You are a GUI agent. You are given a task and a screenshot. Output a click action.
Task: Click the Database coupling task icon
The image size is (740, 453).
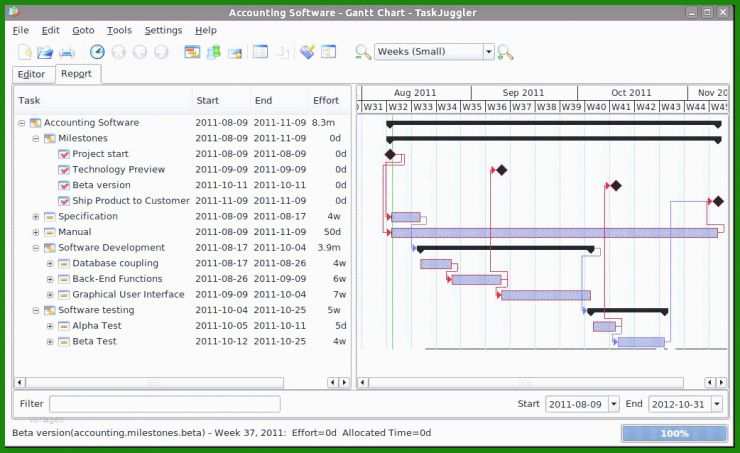(64, 263)
